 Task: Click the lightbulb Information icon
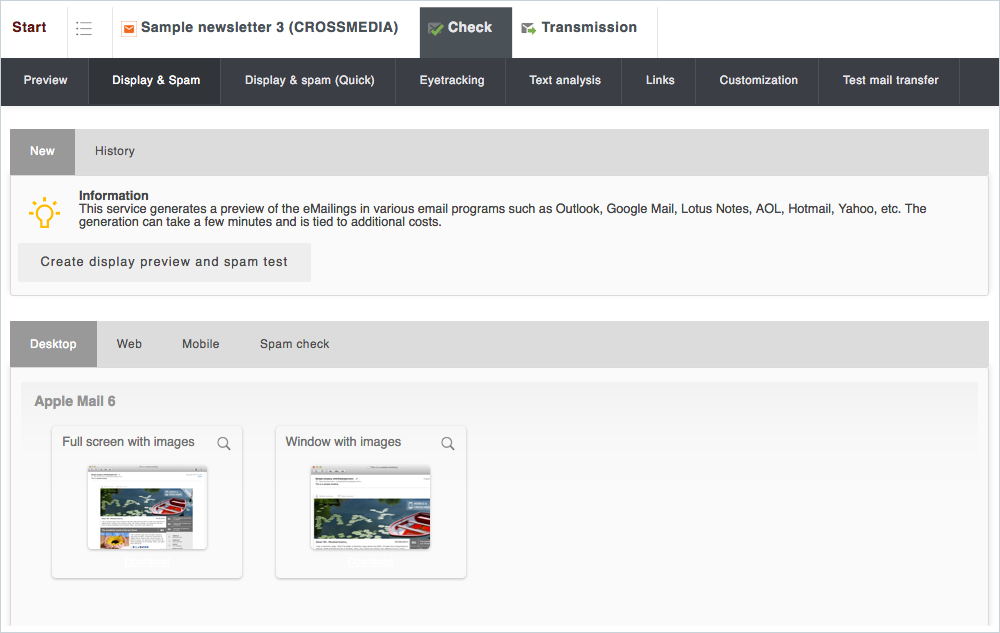point(45,213)
